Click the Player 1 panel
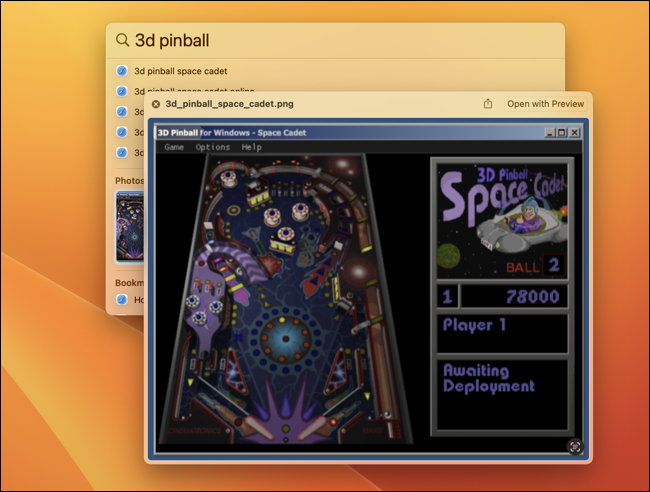Image resolution: width=650 pixels, height=492 pixels. tap(502, 334)
